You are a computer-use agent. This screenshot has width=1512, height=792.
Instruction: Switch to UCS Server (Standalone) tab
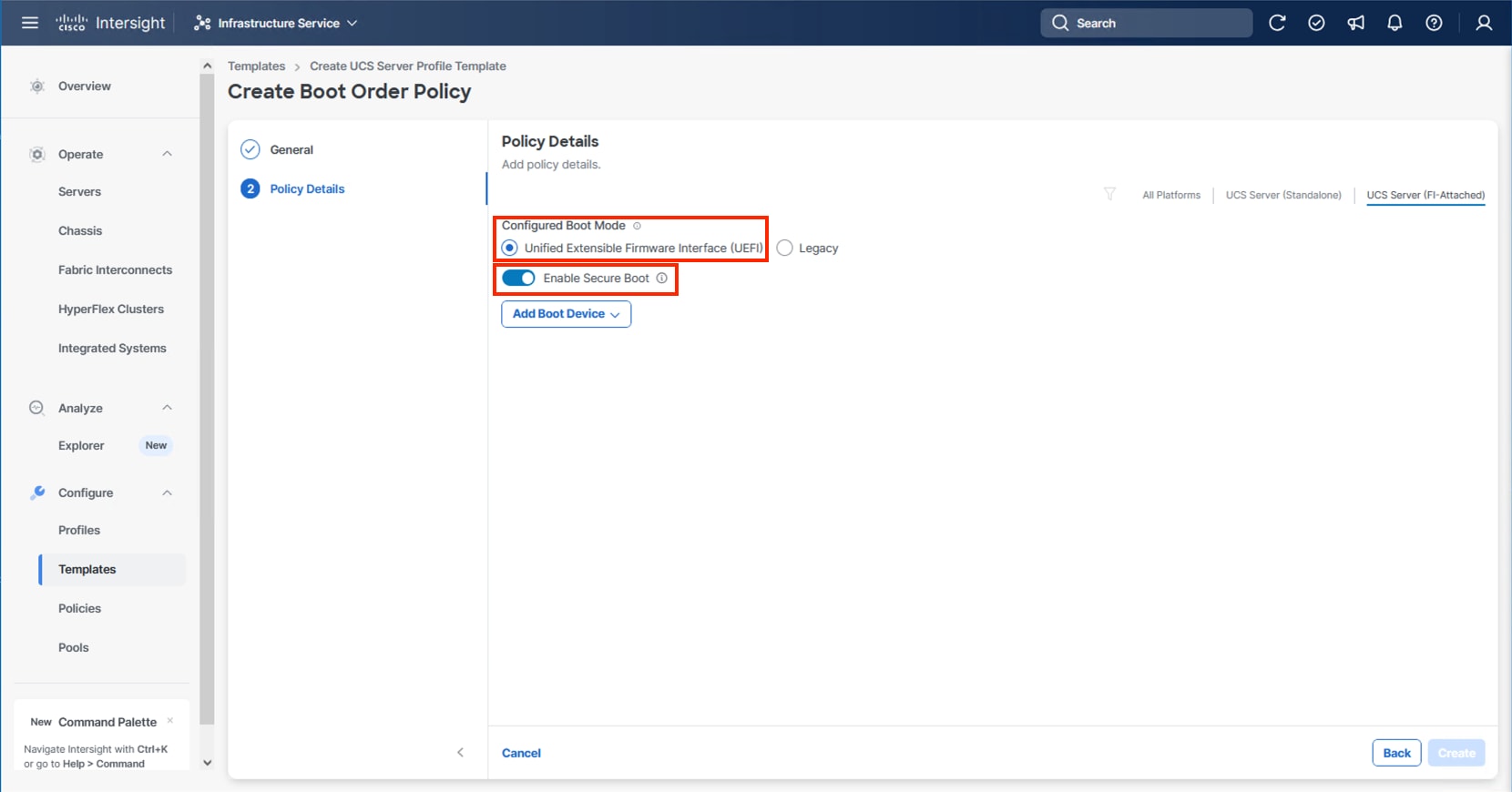[1282, 195]
